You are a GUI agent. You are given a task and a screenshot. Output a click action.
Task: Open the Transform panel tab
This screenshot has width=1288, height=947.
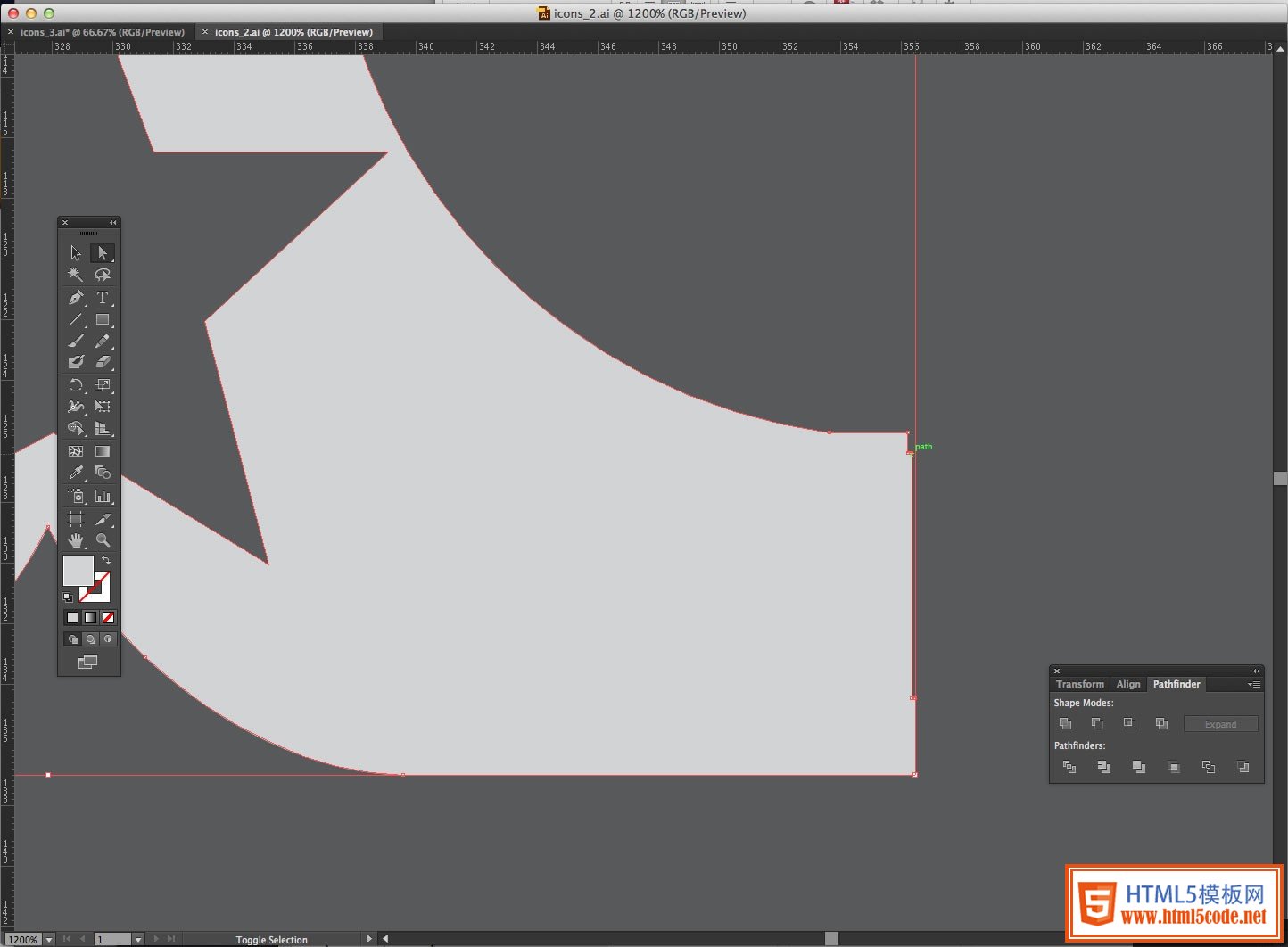click(1079, 684)
